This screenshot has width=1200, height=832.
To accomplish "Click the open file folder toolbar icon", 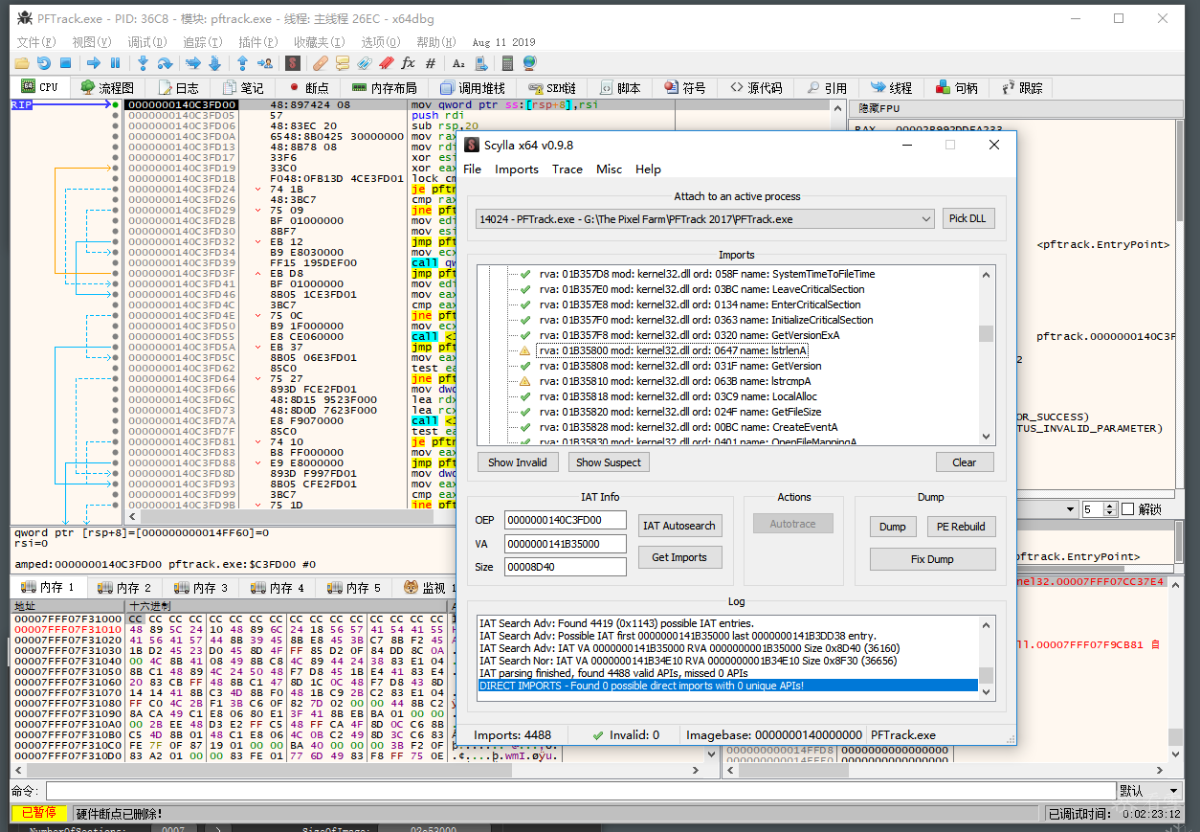I will pyautogui.click(x=21, y=62).
